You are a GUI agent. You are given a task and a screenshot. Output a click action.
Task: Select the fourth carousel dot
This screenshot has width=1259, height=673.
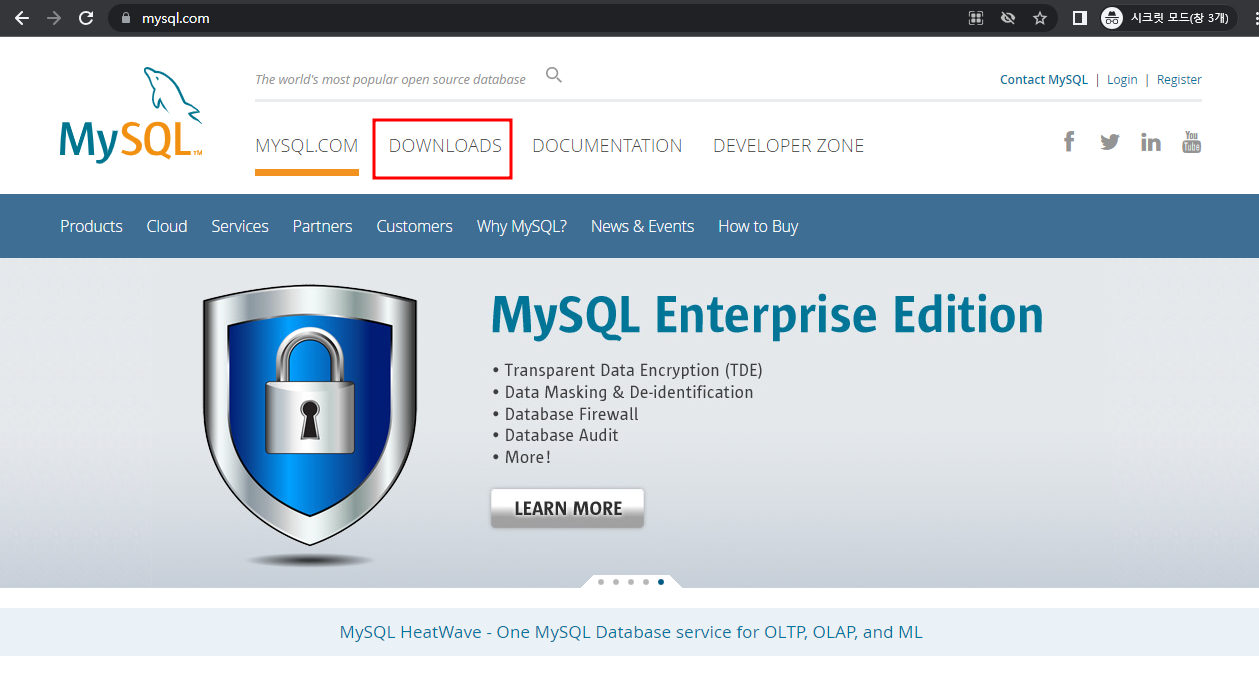click(645, 581)
